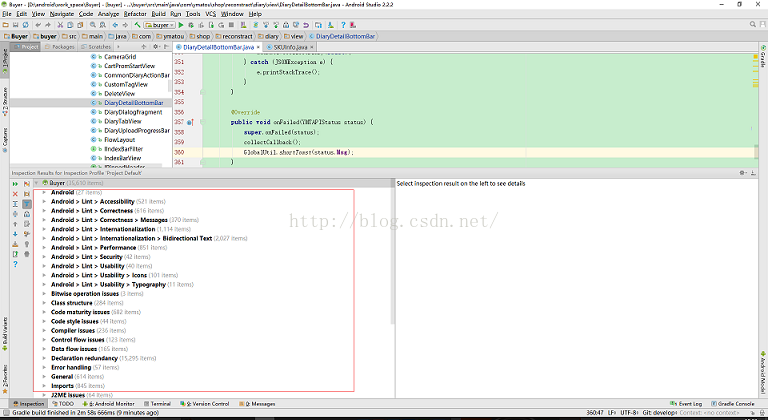Open the Terminal tool window
768x420 pixels.
coord(157,404)
